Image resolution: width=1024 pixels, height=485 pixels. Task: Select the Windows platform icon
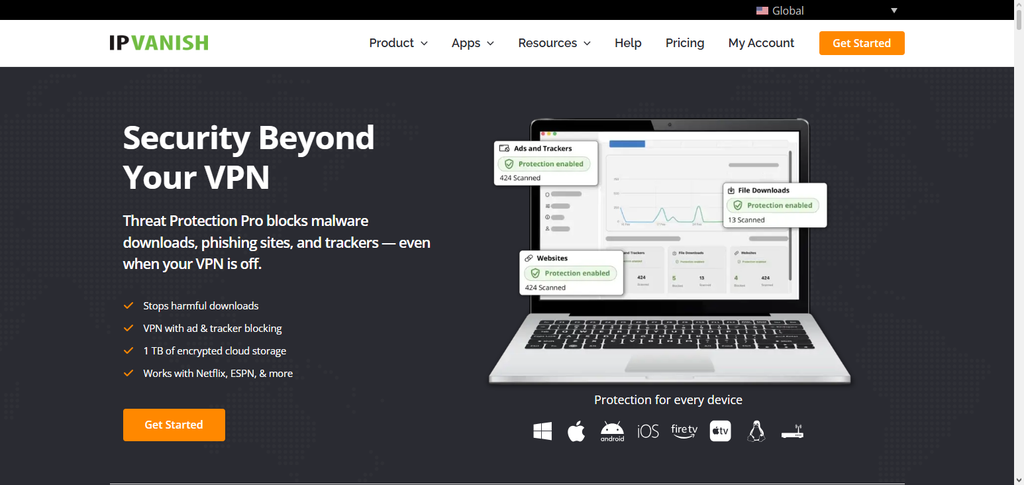542,431
